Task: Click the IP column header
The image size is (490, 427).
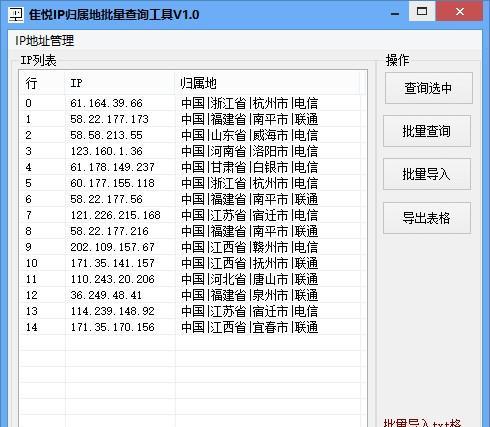Action: pyautogui.click(x=76, y=83)
